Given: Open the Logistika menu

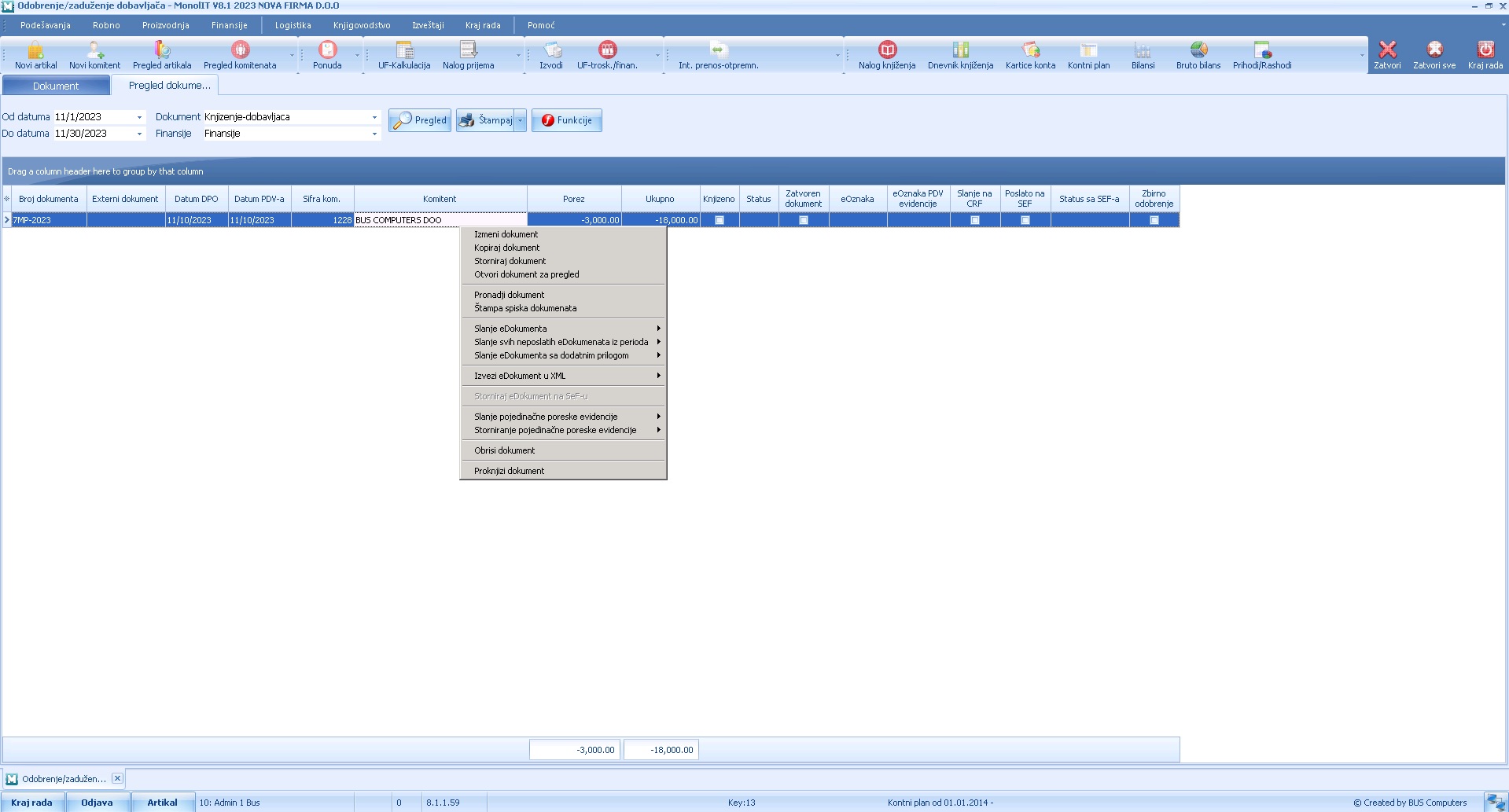Looking at the screenshot, I should 293,25.
